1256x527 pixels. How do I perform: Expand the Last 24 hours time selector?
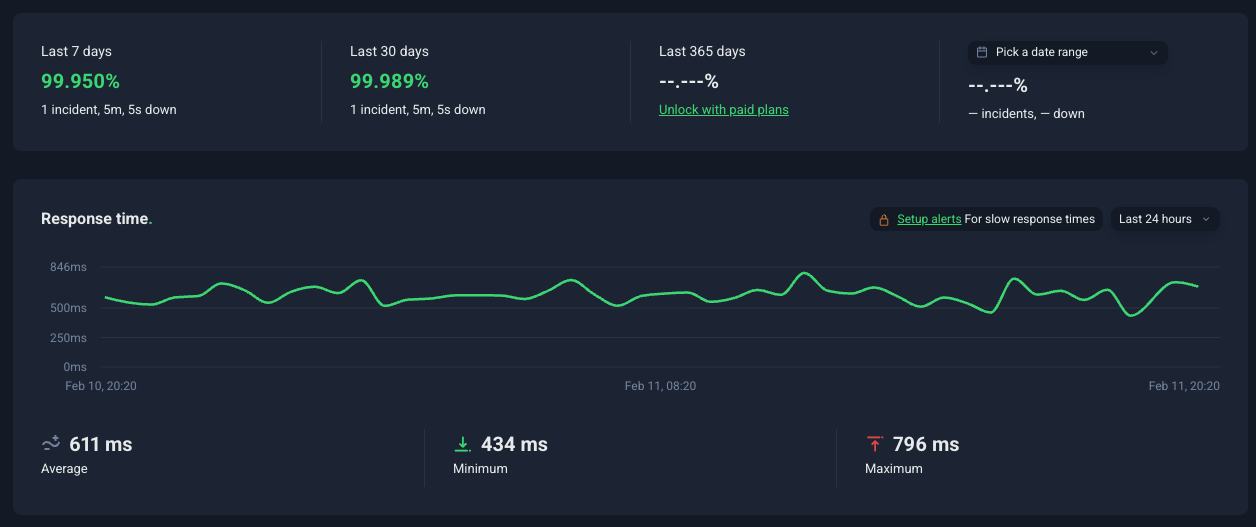point(1164,219)
